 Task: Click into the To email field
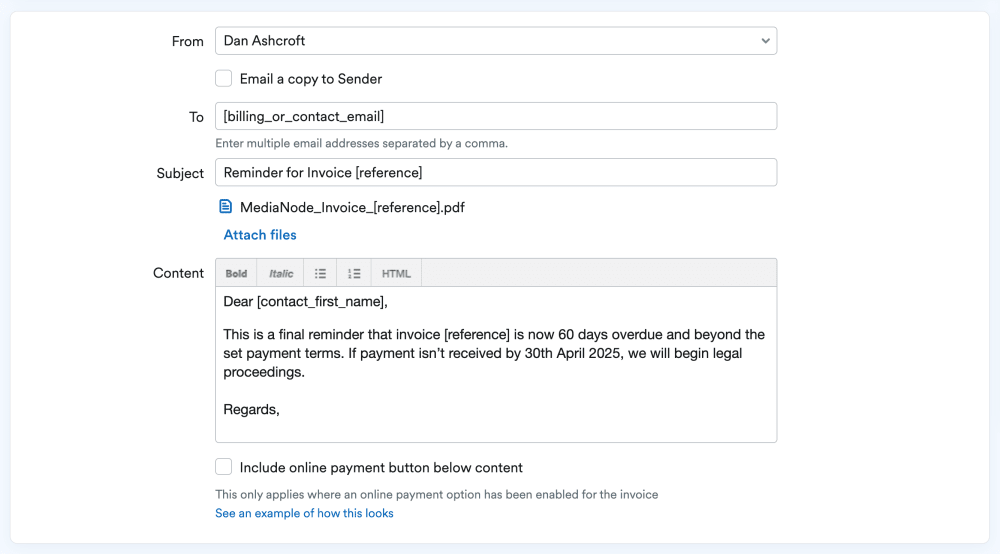click(495, 116)
